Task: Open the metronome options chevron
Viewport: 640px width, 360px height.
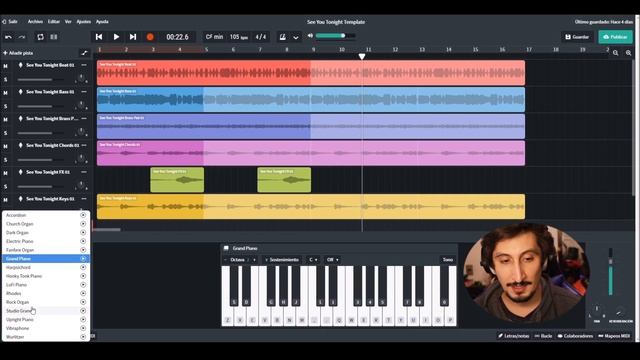Action: 296,37
